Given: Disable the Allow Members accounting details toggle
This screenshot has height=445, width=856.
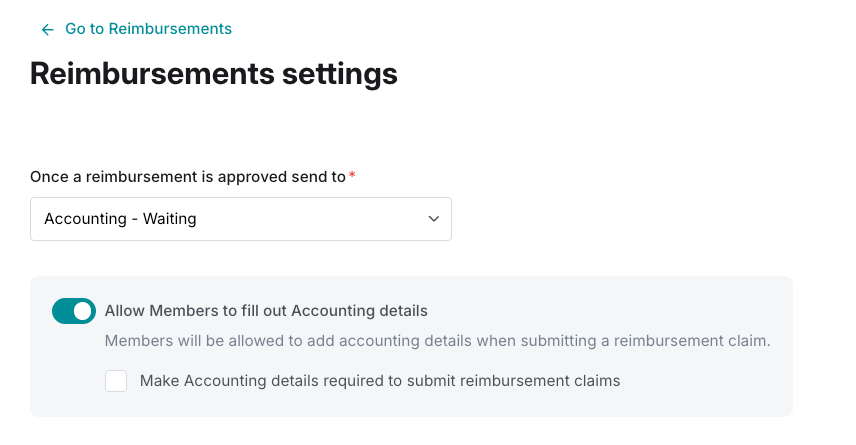Looking at the screenshot, I should pyautogui.click(x=74, y=311).
